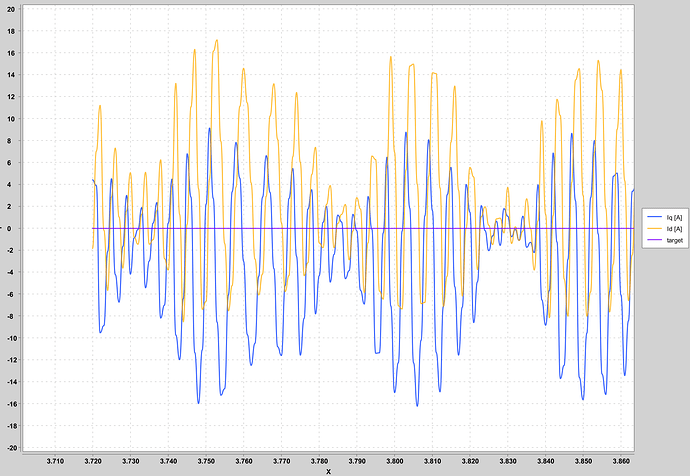Click the 3.720 x-axis tick label
This screenshot has width=690, height=476.
93,461
